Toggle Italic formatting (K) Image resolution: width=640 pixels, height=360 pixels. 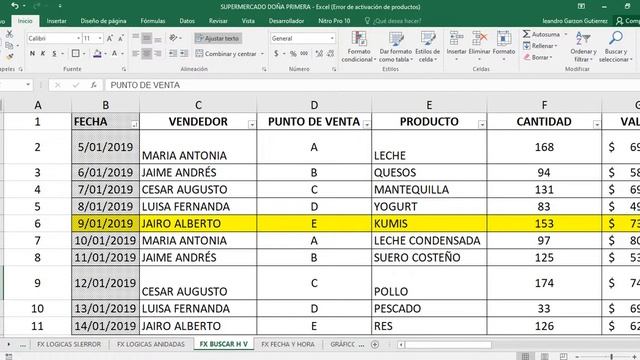pyautogui.click(x=43, y=53)
